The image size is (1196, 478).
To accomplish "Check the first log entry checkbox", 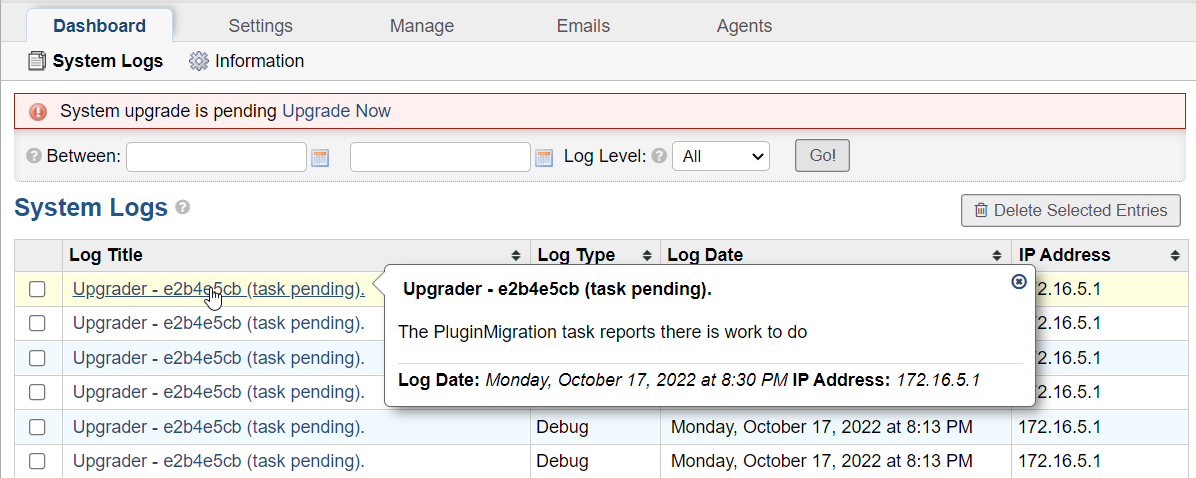I will pos(37,289).
